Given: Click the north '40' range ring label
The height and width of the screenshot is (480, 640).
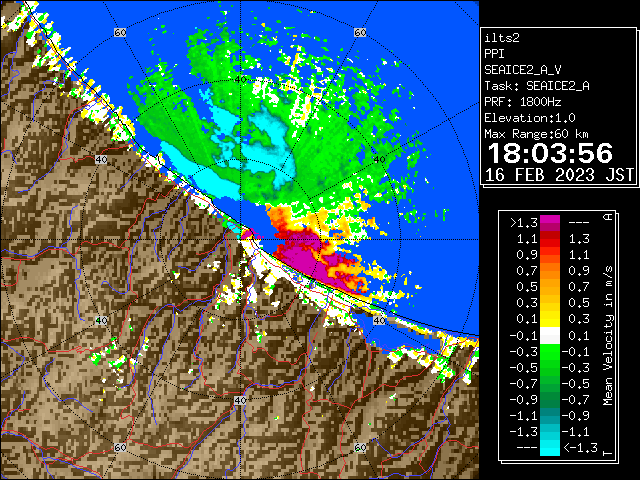Looking at the screenshot, I should (x=240, y=80).
